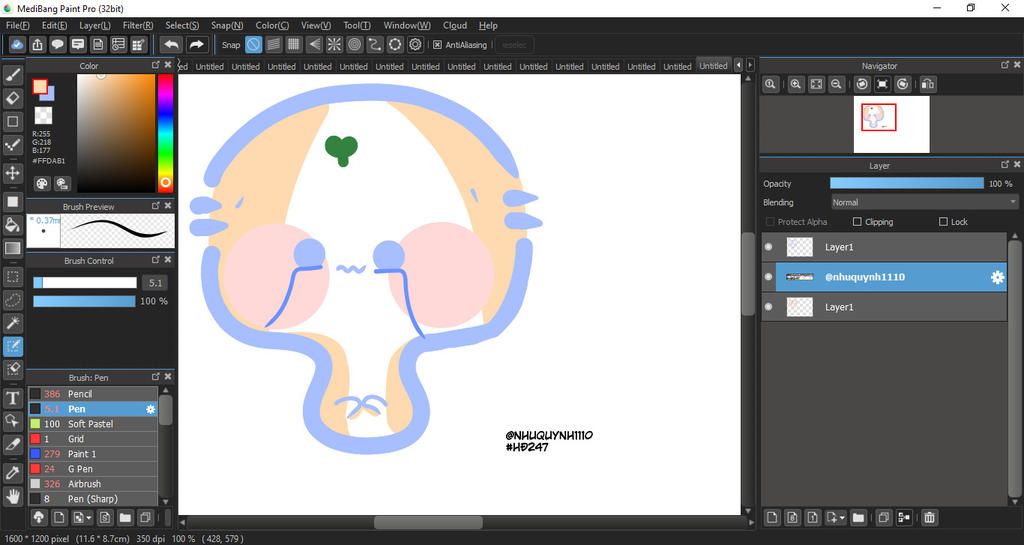The height and width of the screenshot is (545, 1024).
Task: Select the Paint 1 brush
Action: tap(93, 454)
